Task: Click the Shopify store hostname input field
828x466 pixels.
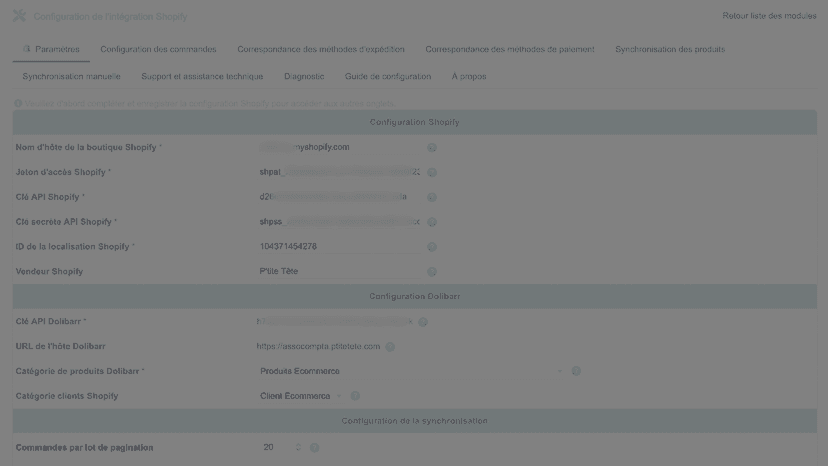Action: tap(339, 147)
